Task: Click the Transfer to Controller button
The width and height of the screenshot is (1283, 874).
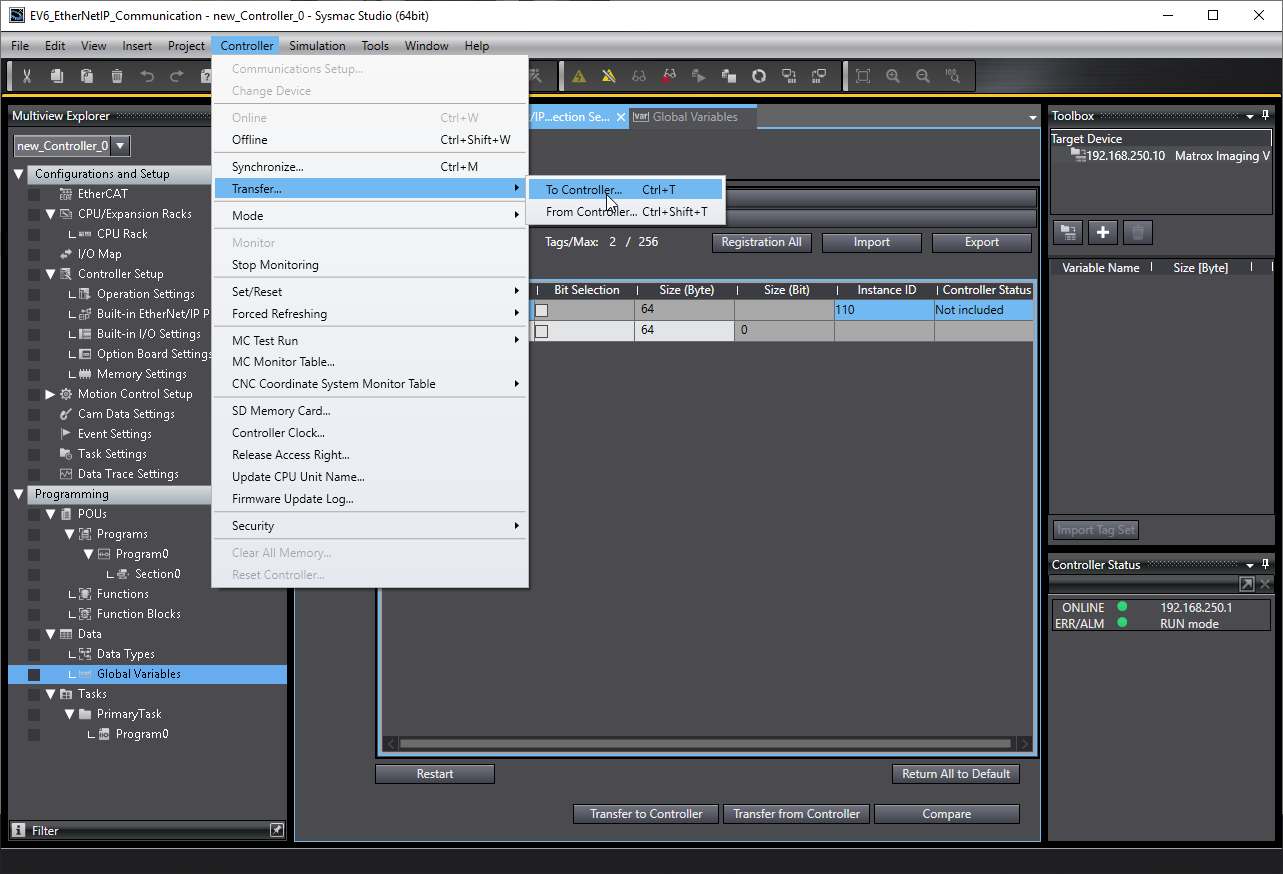Action: (646, 814)
